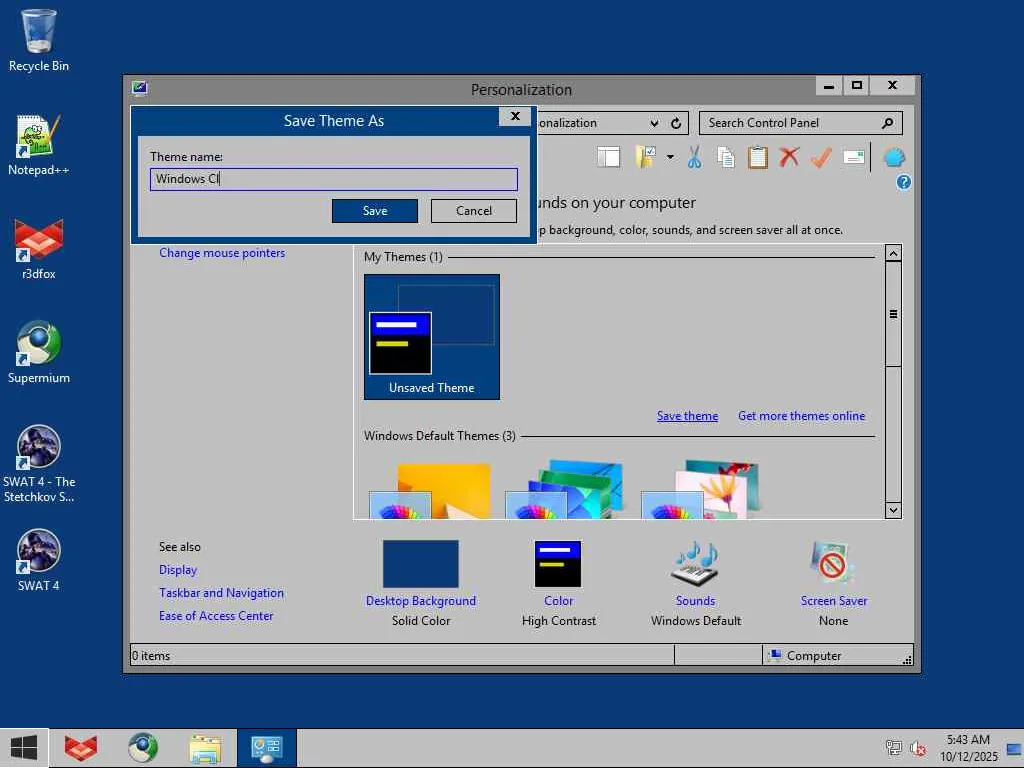
Task: Click the clipboard Paste icon
Action: click(x=758, y=157)
